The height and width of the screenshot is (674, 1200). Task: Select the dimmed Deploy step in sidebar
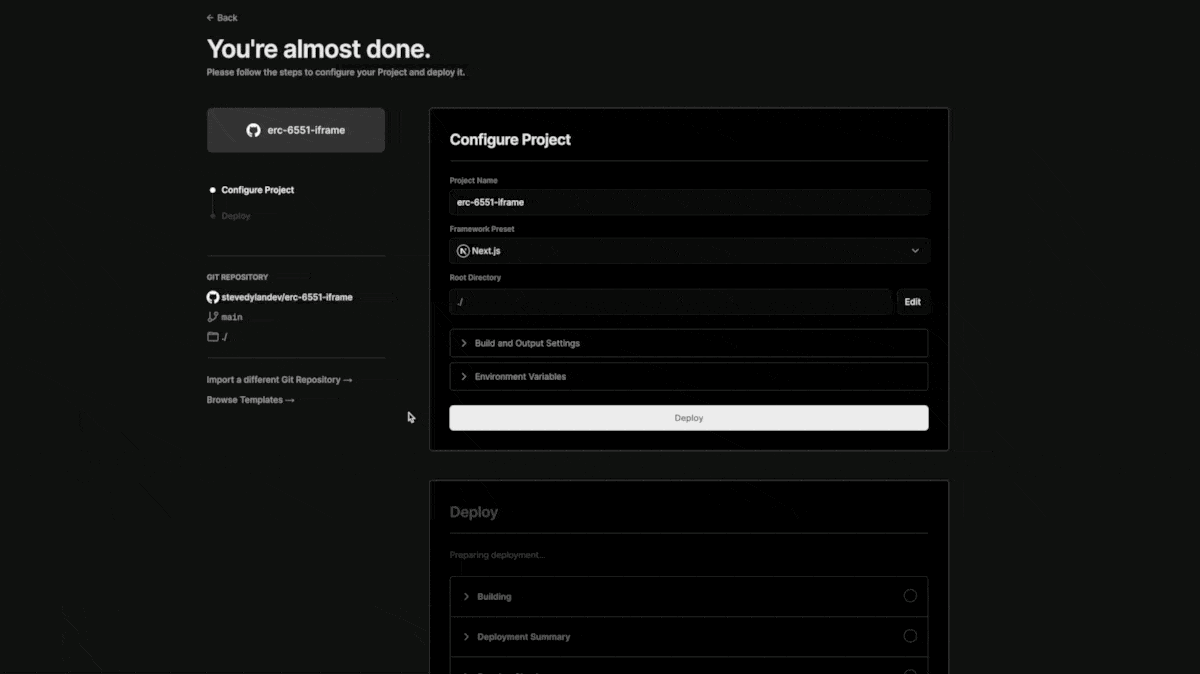pyautogui.click(x=236, y=216)
